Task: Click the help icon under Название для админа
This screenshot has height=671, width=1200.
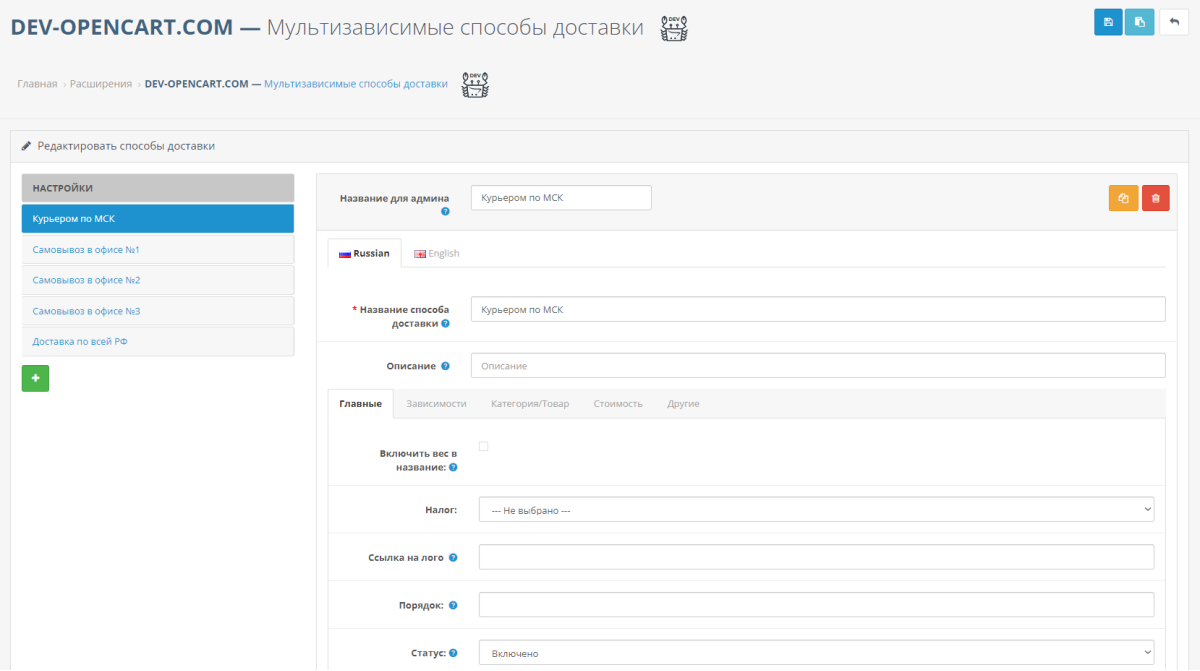Action: (445, 212)
